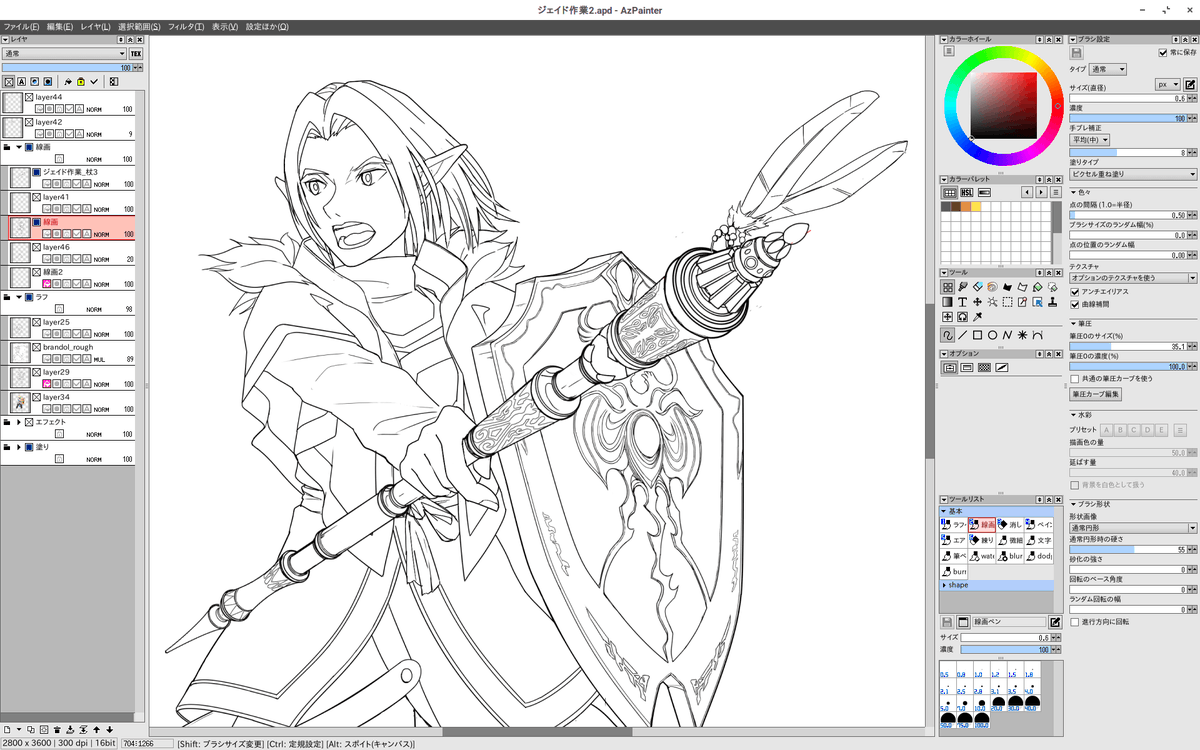Toggle visibility of layer44
This screenshot has height=750, width=1200.
pos(29,97)
